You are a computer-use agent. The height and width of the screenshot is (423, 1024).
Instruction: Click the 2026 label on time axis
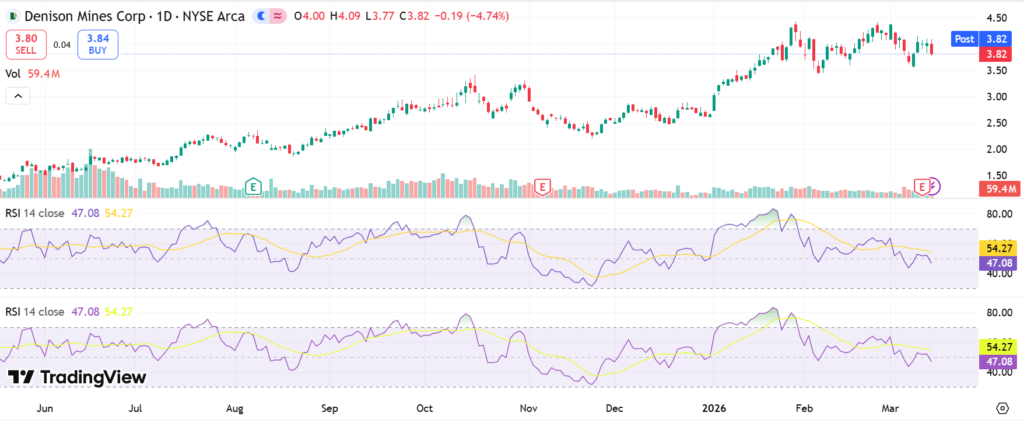click(711, 408)
